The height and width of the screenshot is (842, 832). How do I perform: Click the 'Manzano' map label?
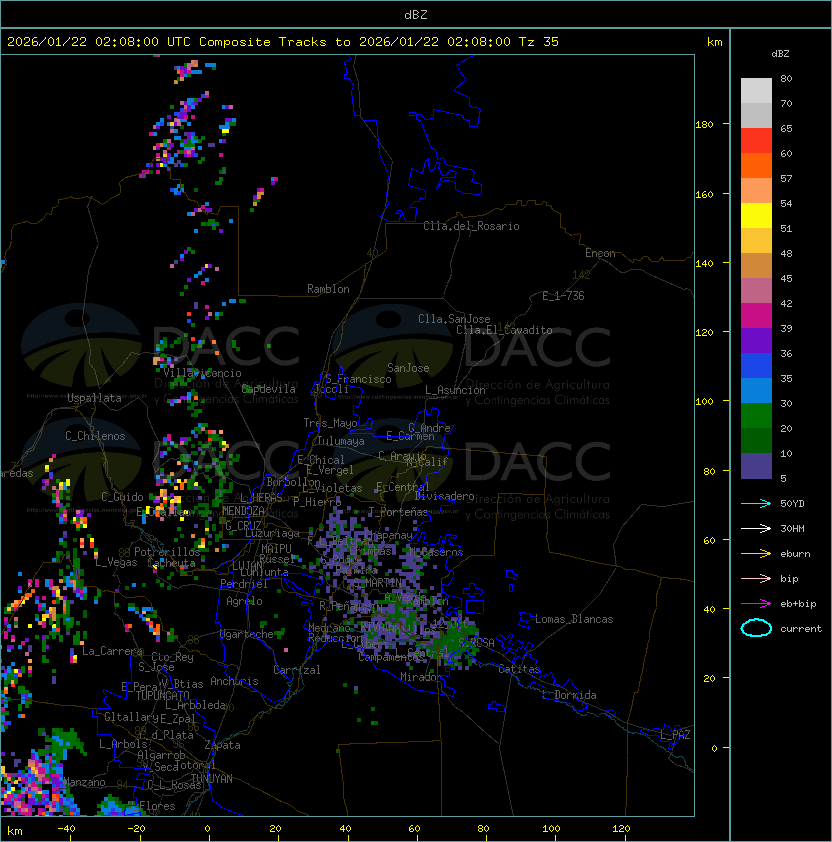pos(84,782)
